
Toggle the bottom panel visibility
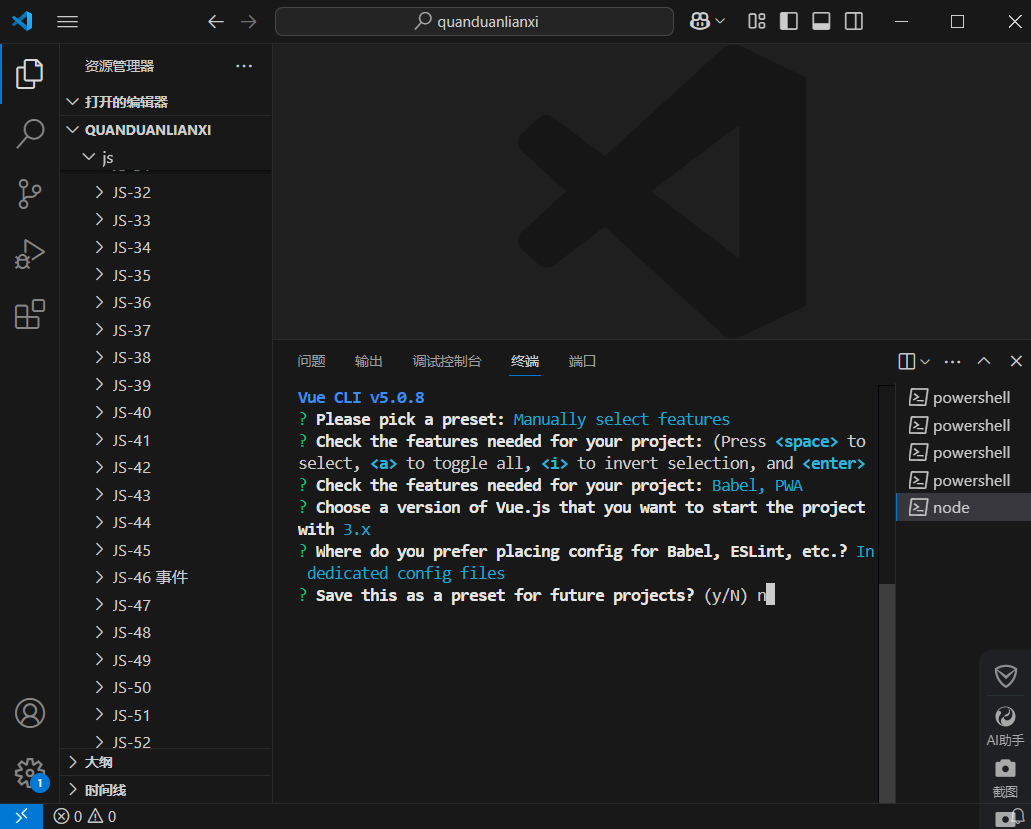[x=821, y=22]
